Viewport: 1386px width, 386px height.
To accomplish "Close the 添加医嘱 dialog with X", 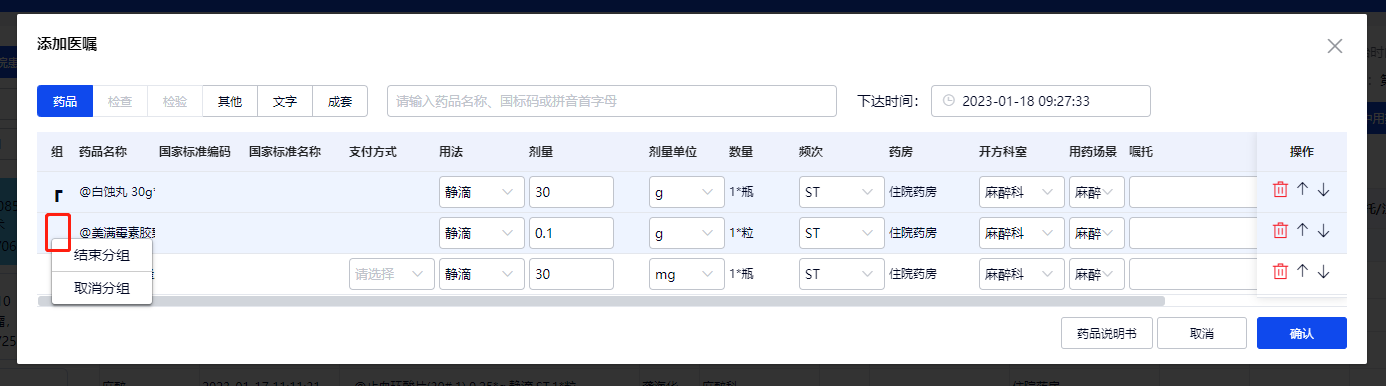I will click(1334, 45).
